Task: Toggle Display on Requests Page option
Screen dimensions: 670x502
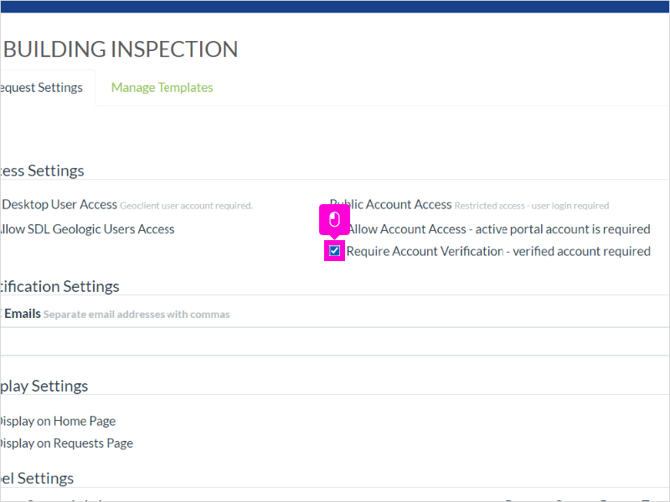Action: click(x=66, y=443)
